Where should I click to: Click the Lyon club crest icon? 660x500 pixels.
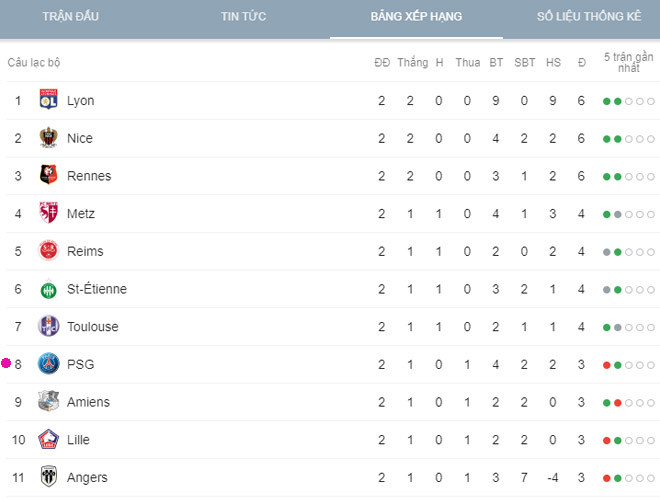coord(48,100)
